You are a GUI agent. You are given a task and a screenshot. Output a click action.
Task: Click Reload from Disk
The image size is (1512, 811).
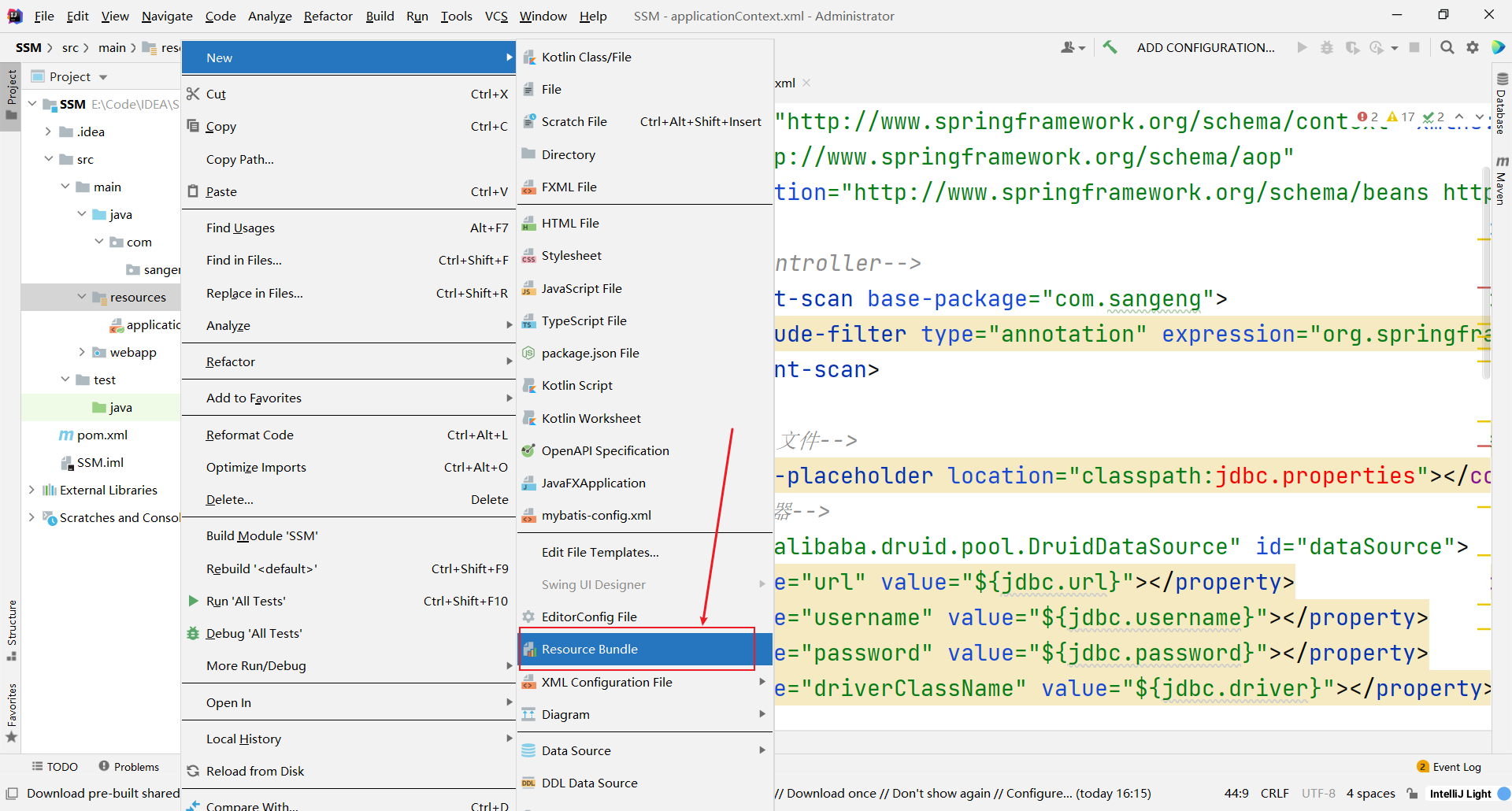tap(348, 771)
